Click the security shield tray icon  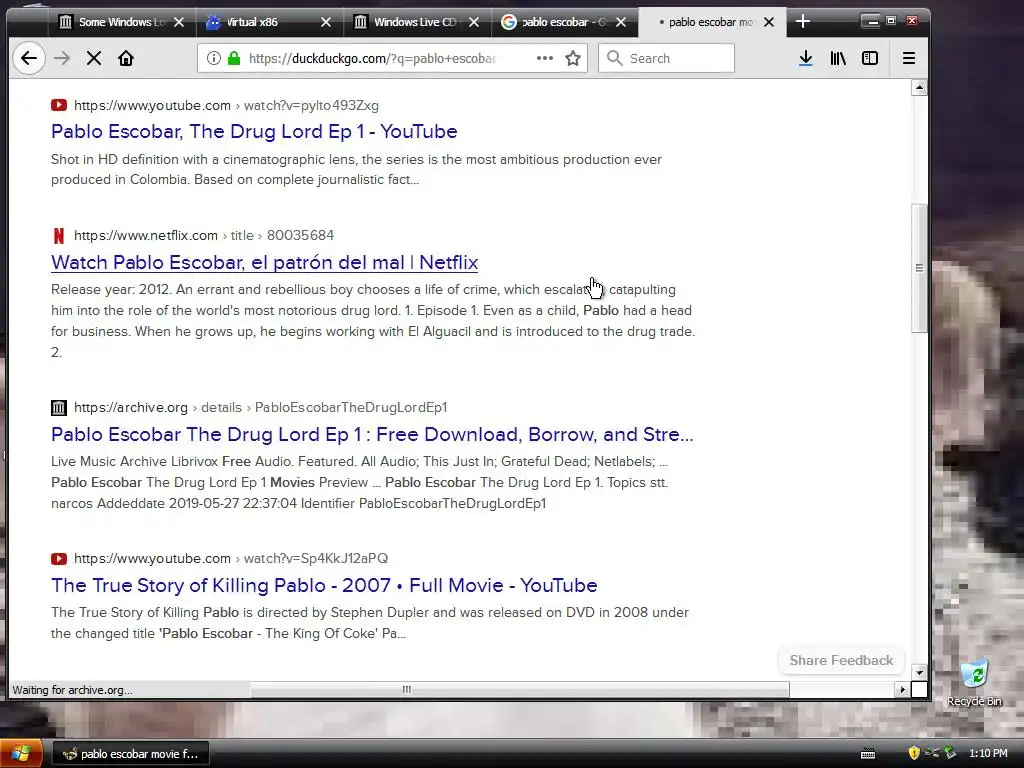914,754
